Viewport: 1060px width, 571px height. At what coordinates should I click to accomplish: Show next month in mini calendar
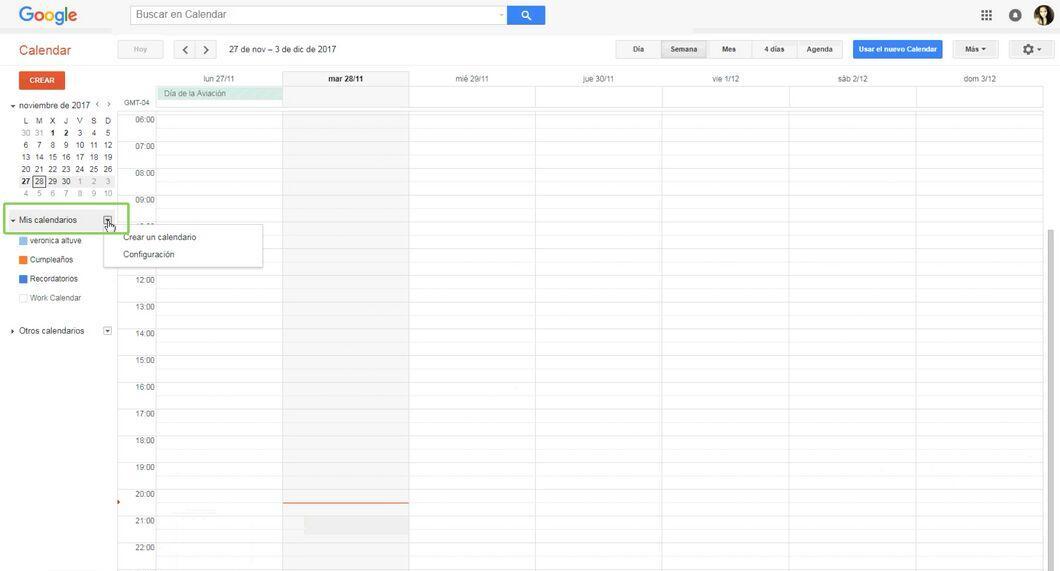(108, 105)
